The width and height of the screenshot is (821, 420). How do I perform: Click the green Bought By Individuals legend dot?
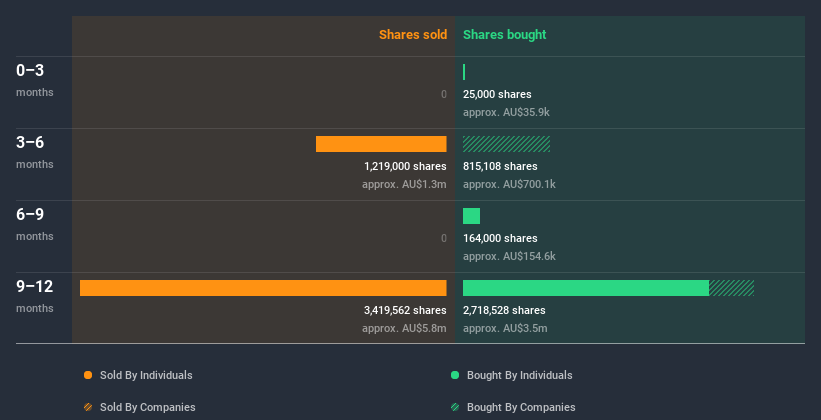455,375
